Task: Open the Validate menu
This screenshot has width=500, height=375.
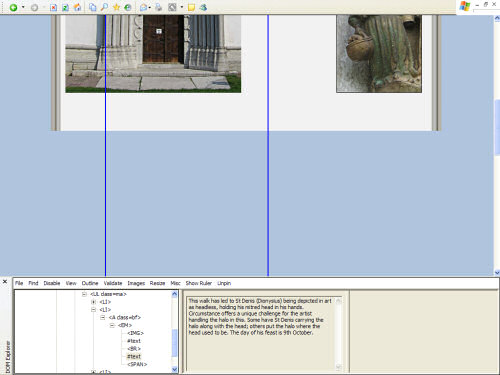Action: click(x=113, y=283)
